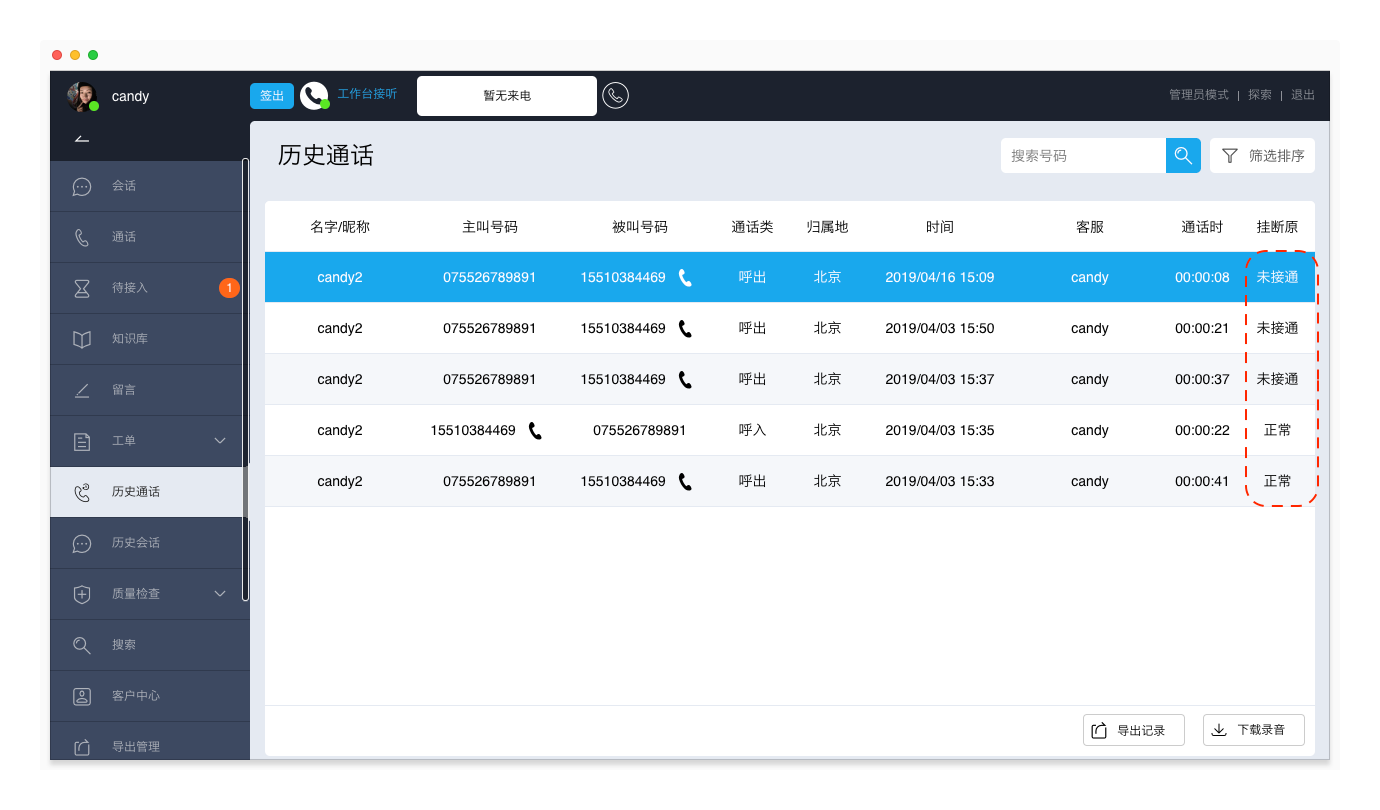Click the 搜索号码 input field

pyautogui.click(x=1083, y=156)
